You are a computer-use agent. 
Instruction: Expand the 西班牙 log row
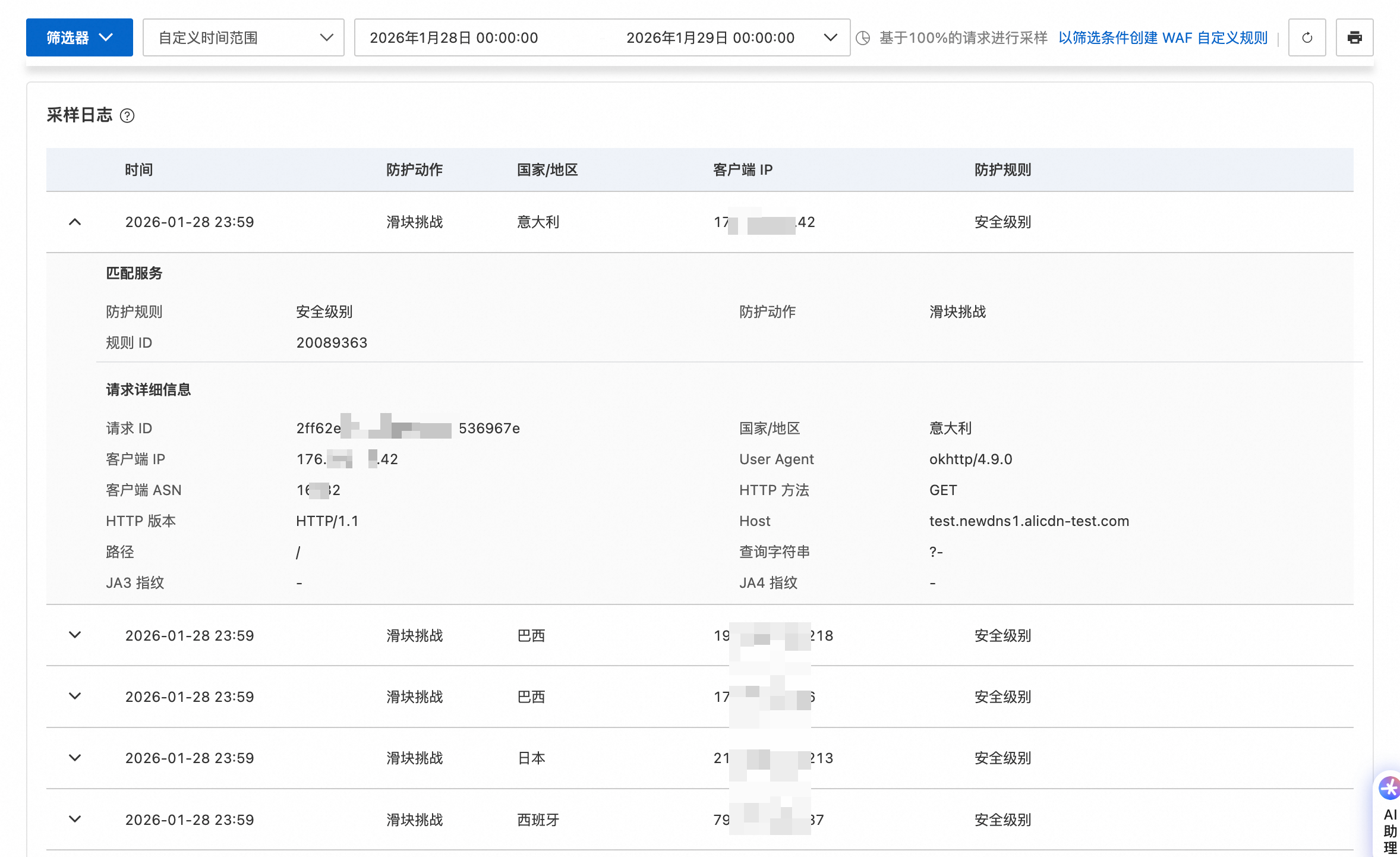pyautogui.click(x=75, y=820)
